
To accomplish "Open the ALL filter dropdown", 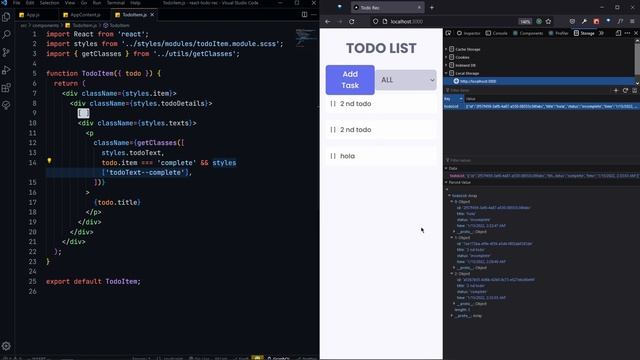I will tap(406, 80).
